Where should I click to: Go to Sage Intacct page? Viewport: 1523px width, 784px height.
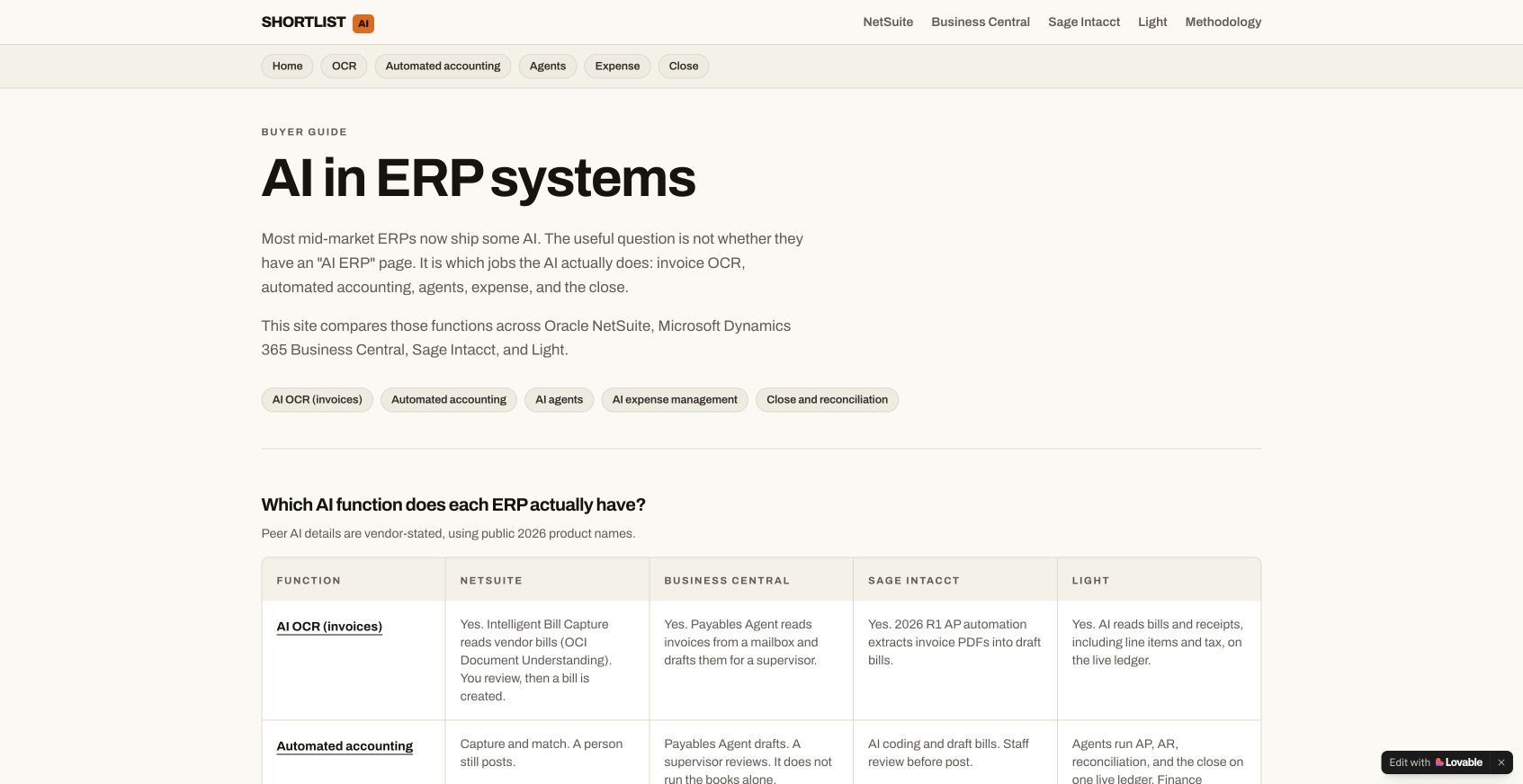(x=1084, y=22)
